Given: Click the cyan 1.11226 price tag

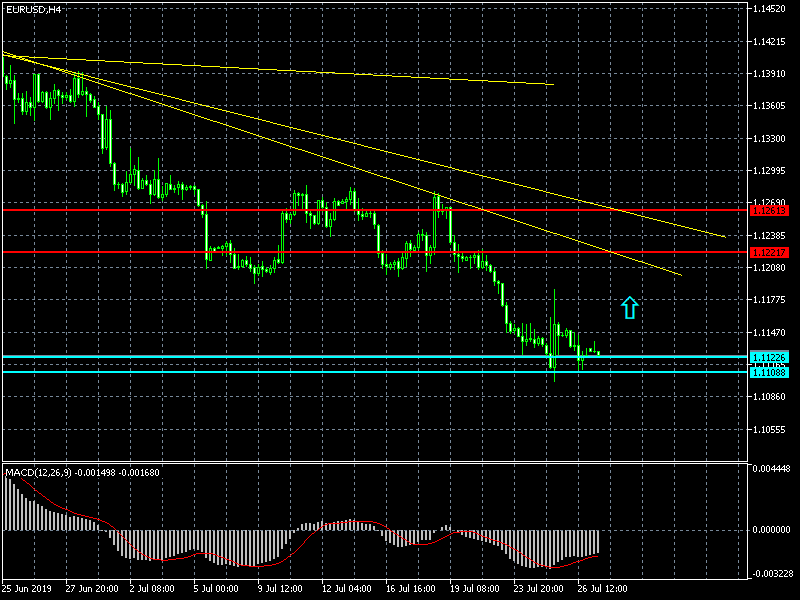Looking at the screenshot, I should point(769,357).
